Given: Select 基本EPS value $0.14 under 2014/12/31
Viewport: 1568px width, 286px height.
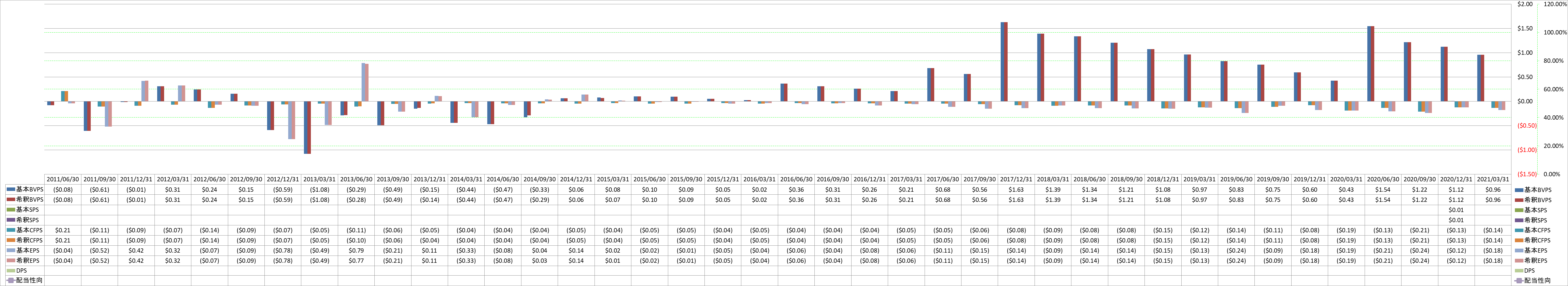Looking at the screenshot, I should click(576, 250).
